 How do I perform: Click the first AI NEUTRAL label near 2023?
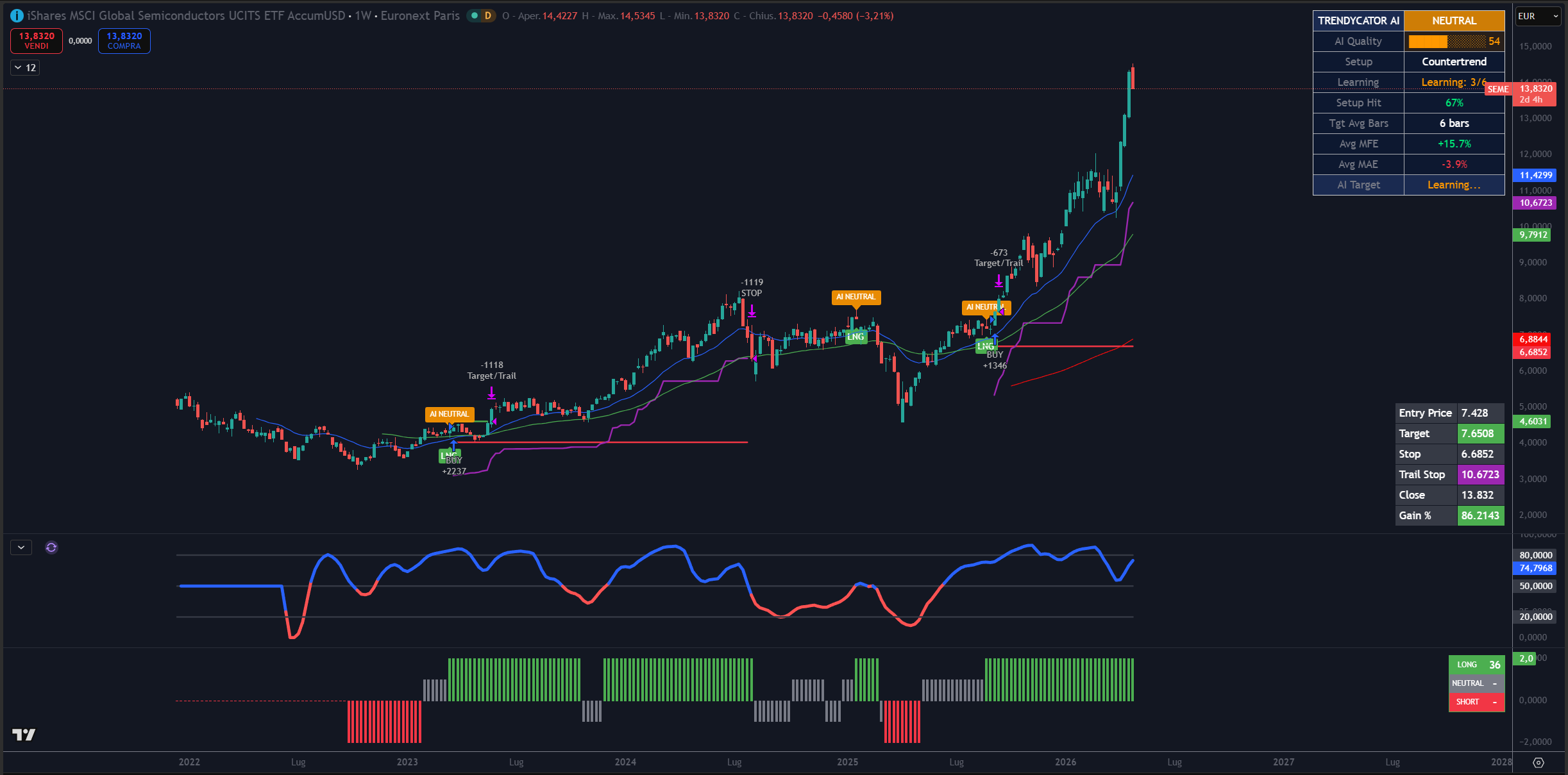(450, 414)
